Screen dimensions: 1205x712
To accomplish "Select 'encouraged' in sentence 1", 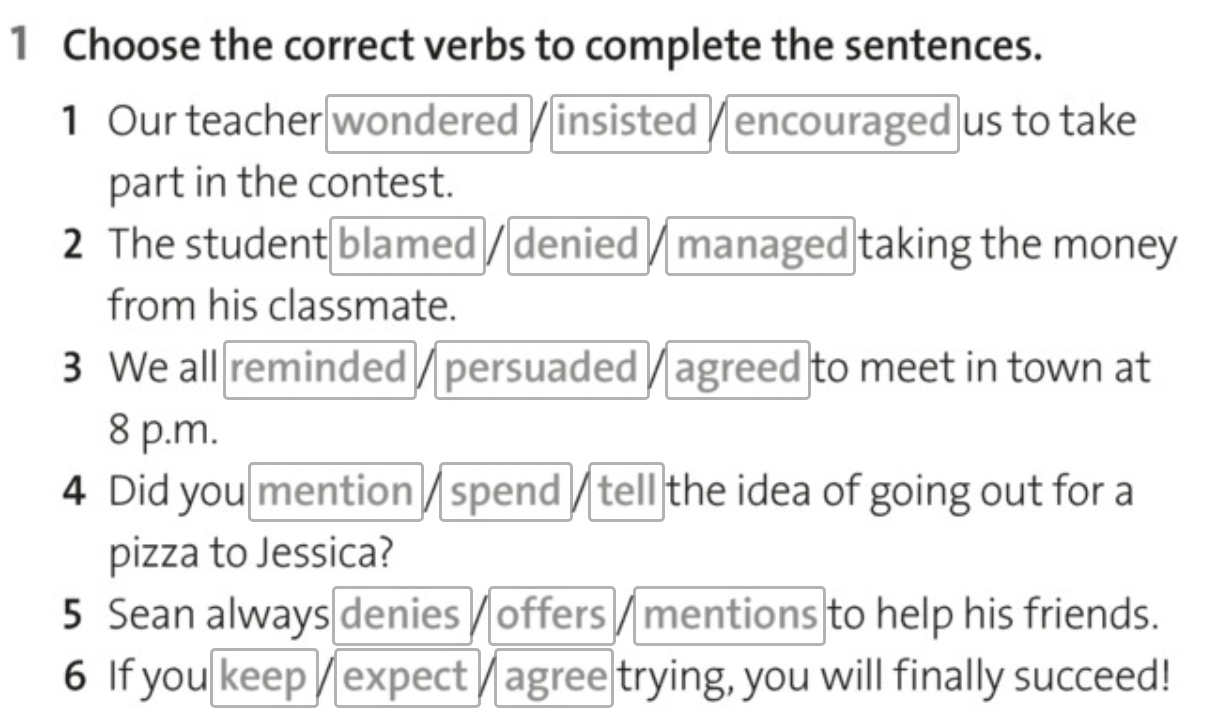I will click(x=842, y=123).
